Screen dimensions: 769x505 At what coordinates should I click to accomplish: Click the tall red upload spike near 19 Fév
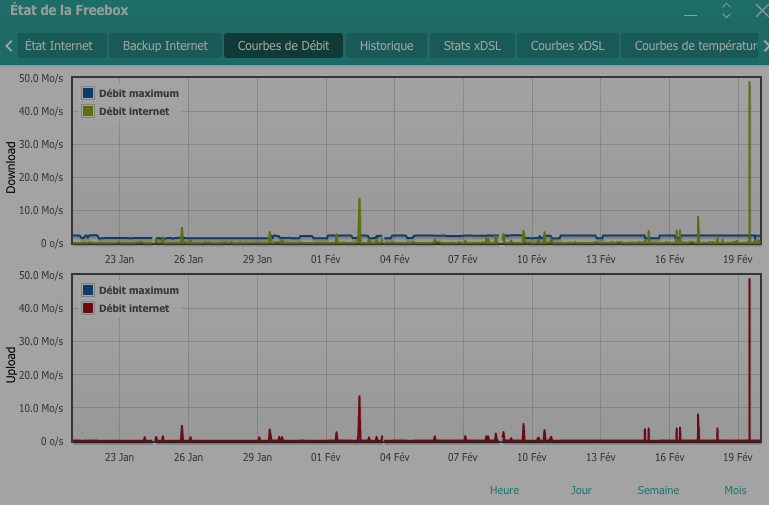(x=749, y=359)
